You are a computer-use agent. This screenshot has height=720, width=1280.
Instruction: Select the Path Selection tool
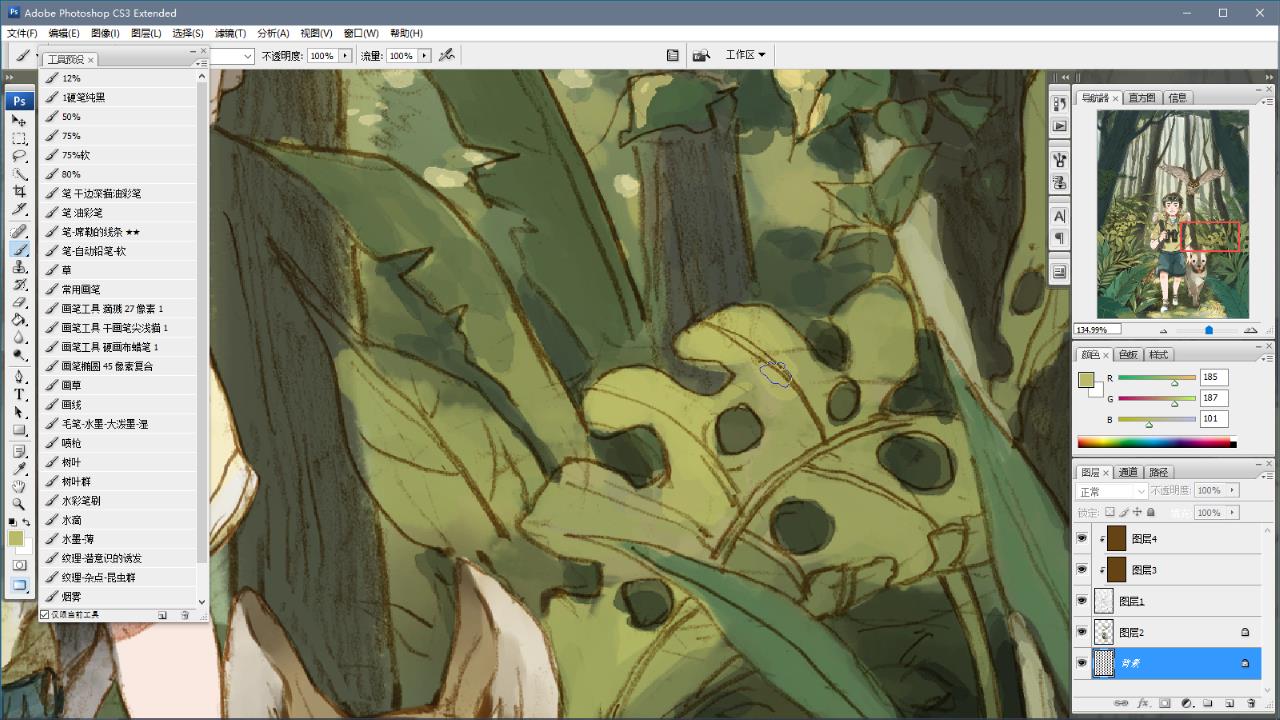point(19,413)
